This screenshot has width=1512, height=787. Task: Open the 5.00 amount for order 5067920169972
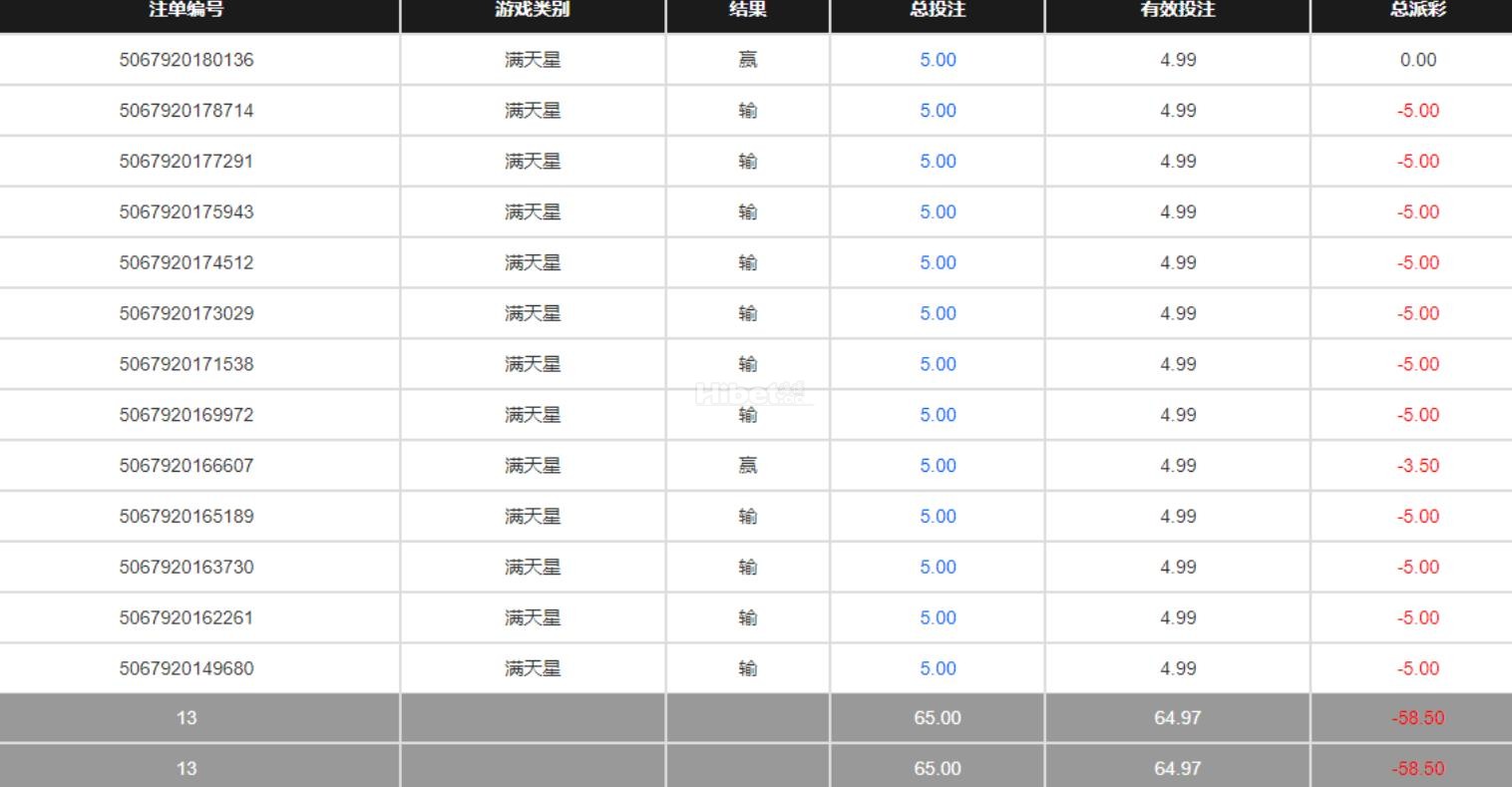pos(938,415)
